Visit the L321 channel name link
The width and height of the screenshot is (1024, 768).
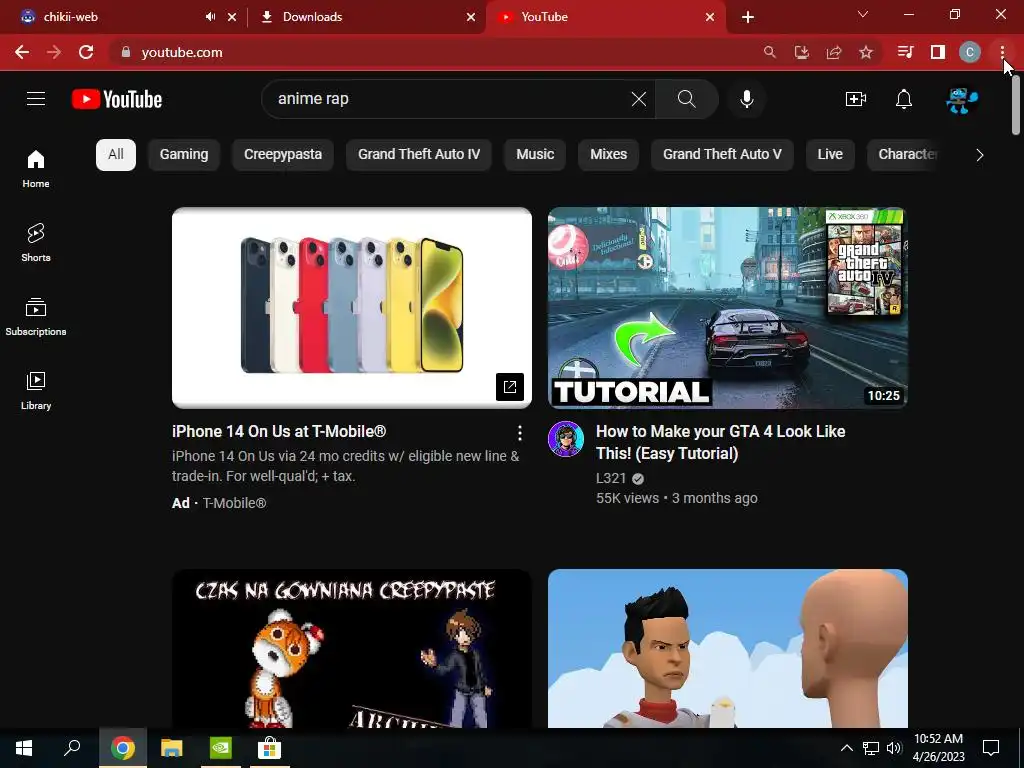[611, 479]
